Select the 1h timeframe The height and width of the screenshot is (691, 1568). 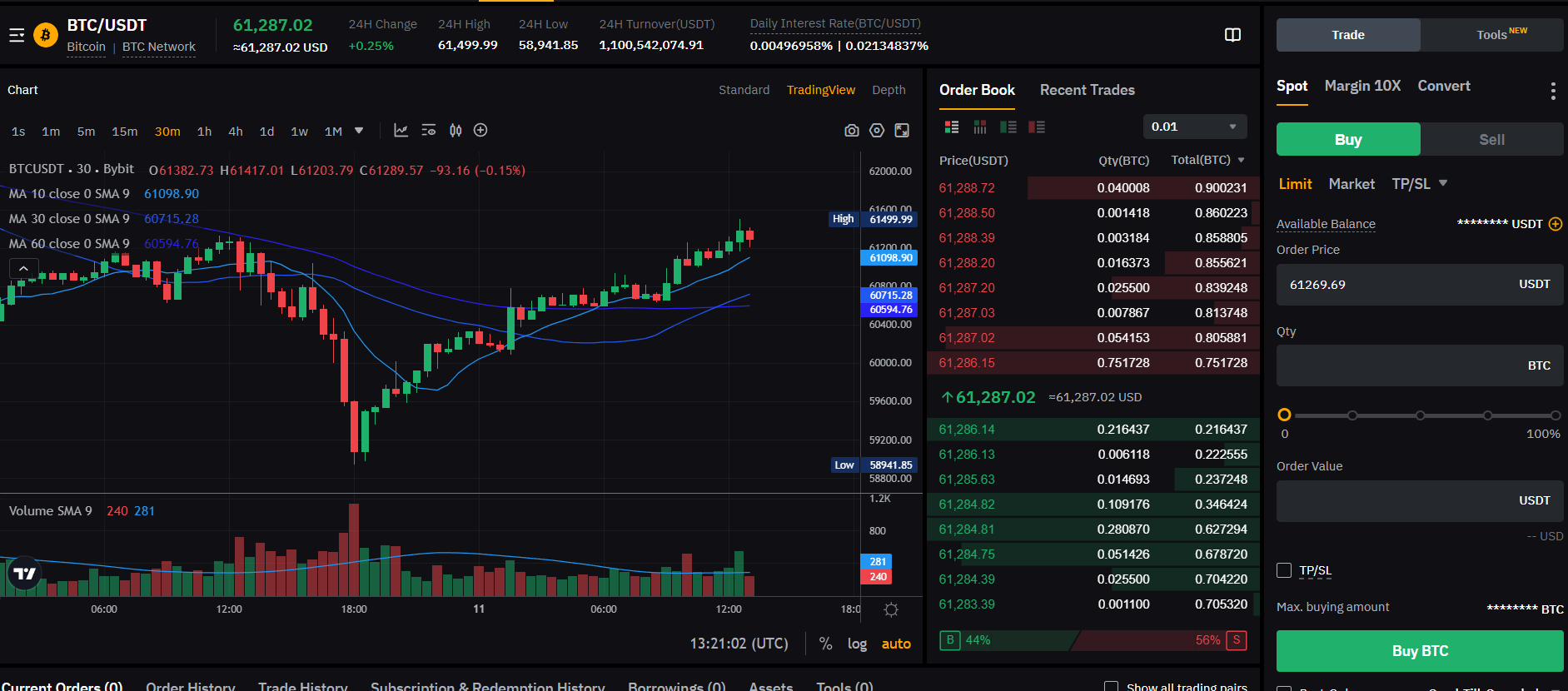tap(204, 132)
